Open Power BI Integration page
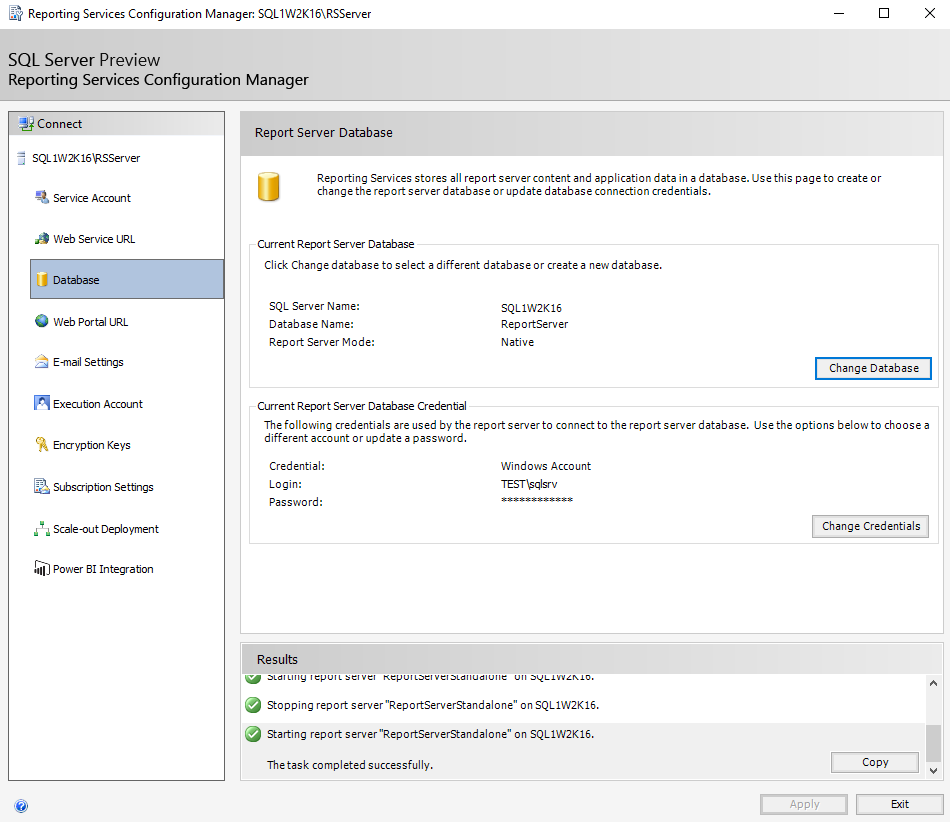The width and height of the screenshot is (950, 822). coord(103,569)
